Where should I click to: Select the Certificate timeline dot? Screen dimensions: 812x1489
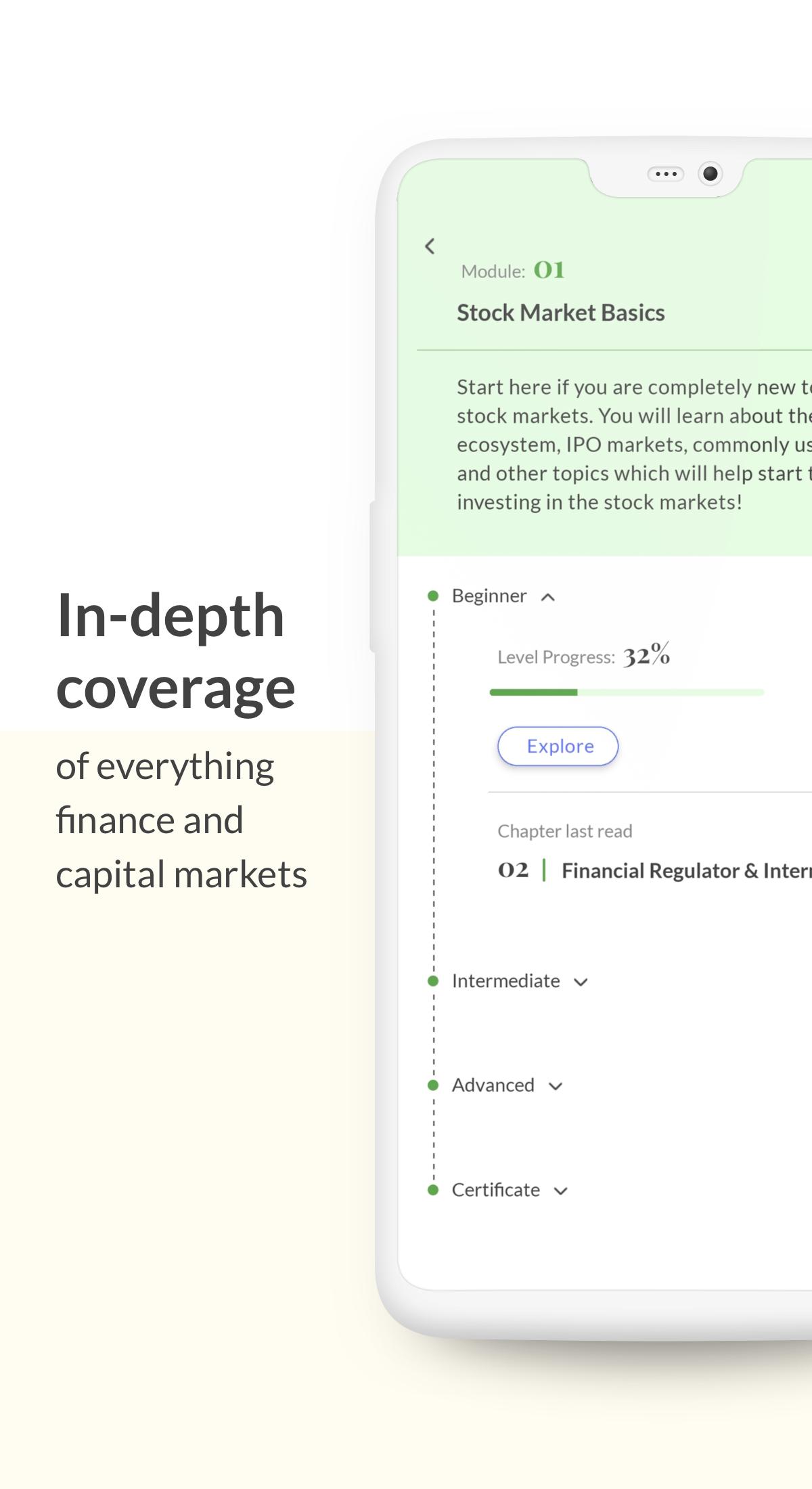pos(433,1190)
